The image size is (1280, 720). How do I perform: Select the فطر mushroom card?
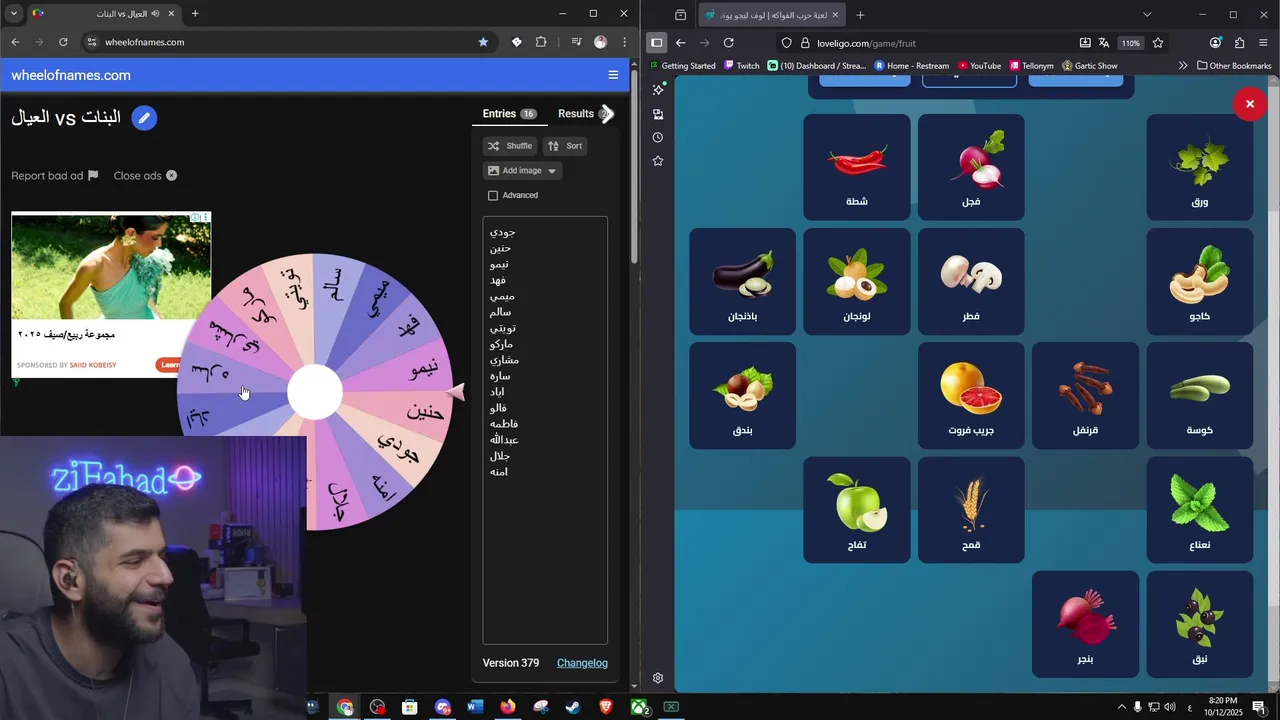(971, 282)
